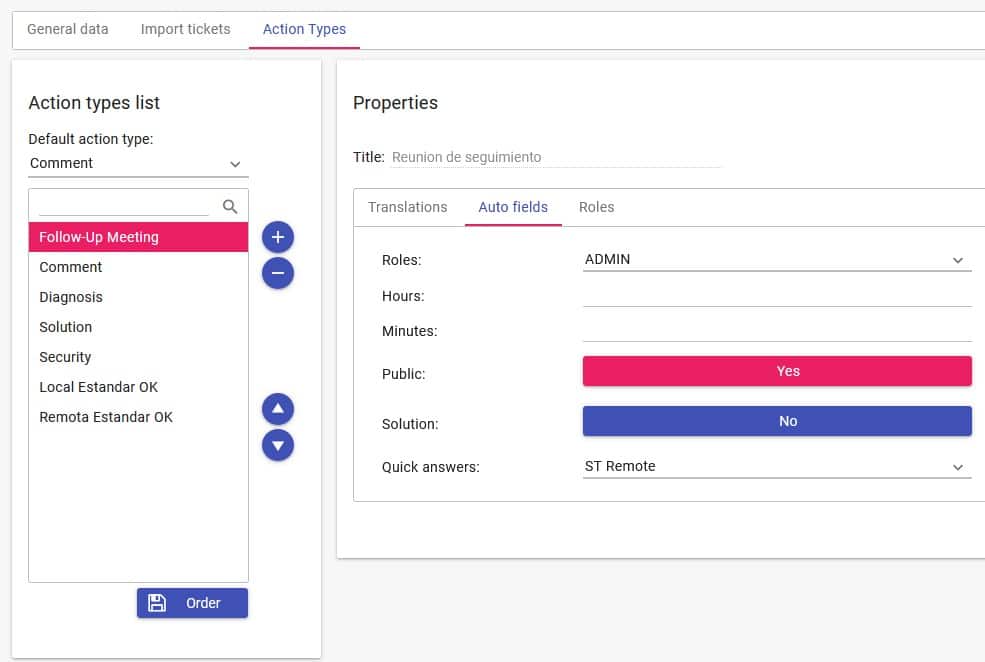Viewport: 985px width, 662px height.
Task: Click the search magnifier icon in list
Action: (230, 206)
